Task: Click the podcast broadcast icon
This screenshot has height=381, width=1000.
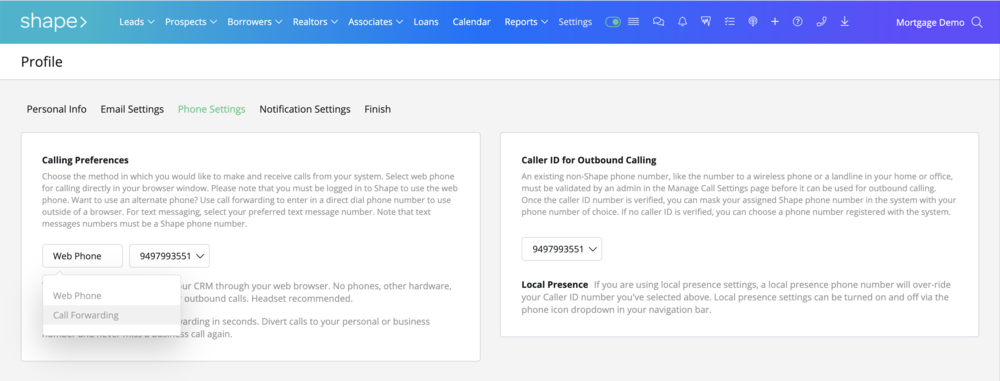Action: click(x=753, y=22)
